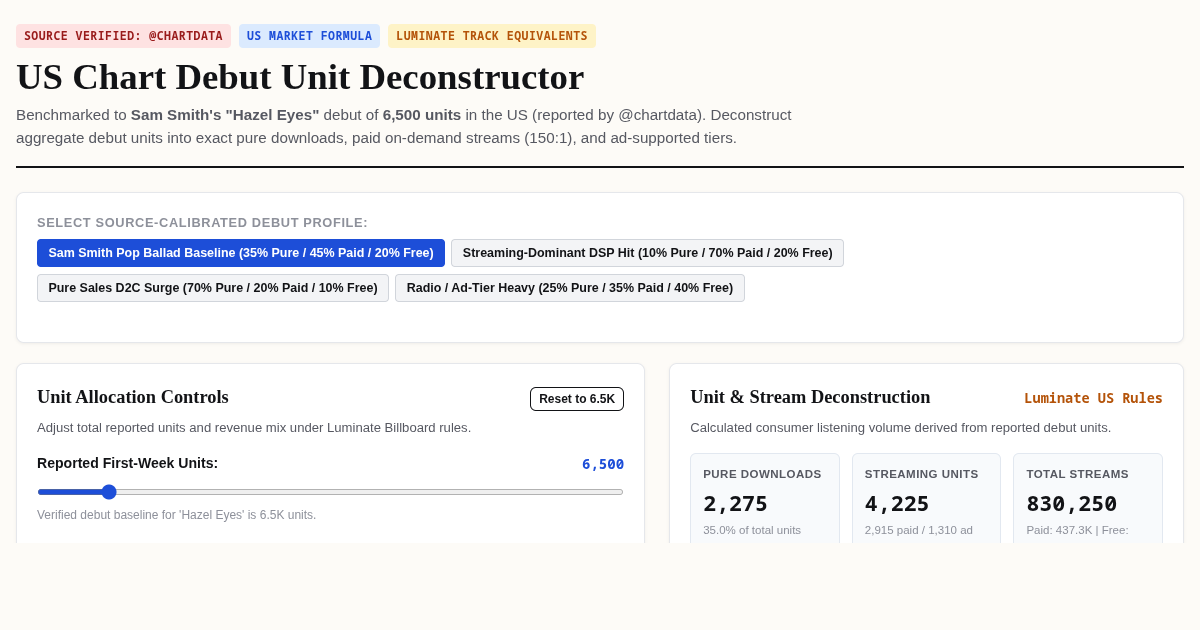Click the Unit Allocation Controls heading
1200x630 pixels.
click(x=133, y=397)
